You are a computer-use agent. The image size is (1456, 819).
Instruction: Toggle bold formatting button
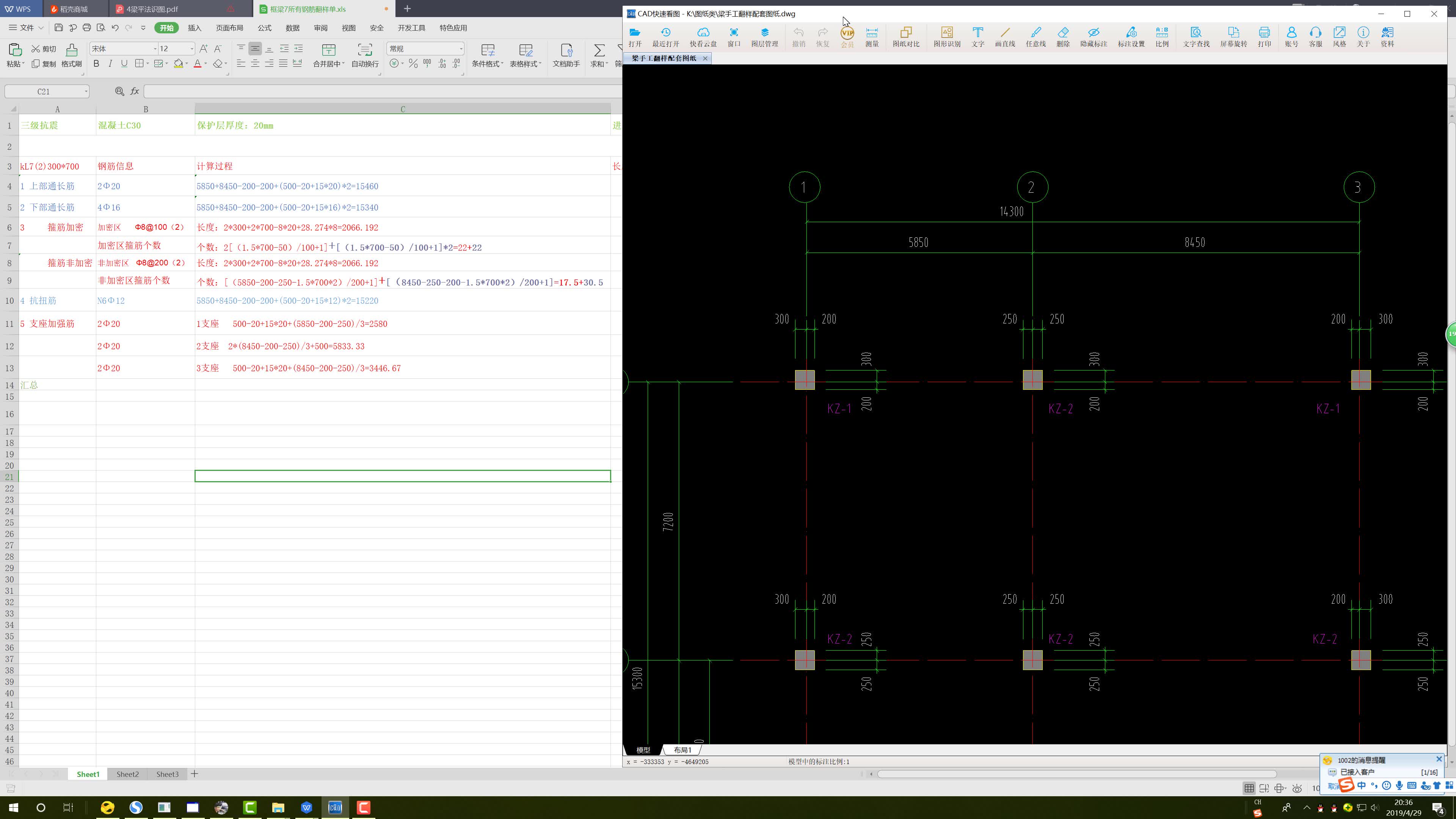pos(96,64)
